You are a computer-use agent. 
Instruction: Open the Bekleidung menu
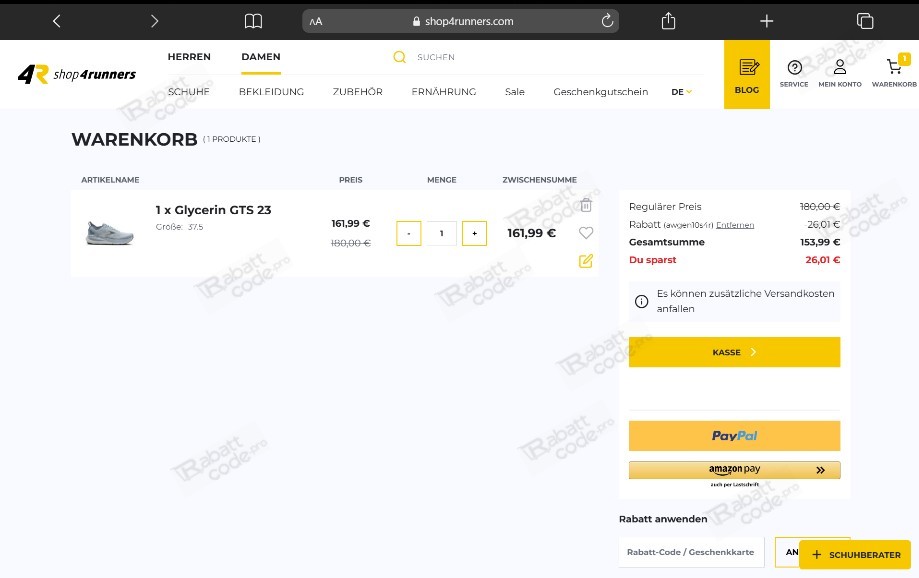271,92
